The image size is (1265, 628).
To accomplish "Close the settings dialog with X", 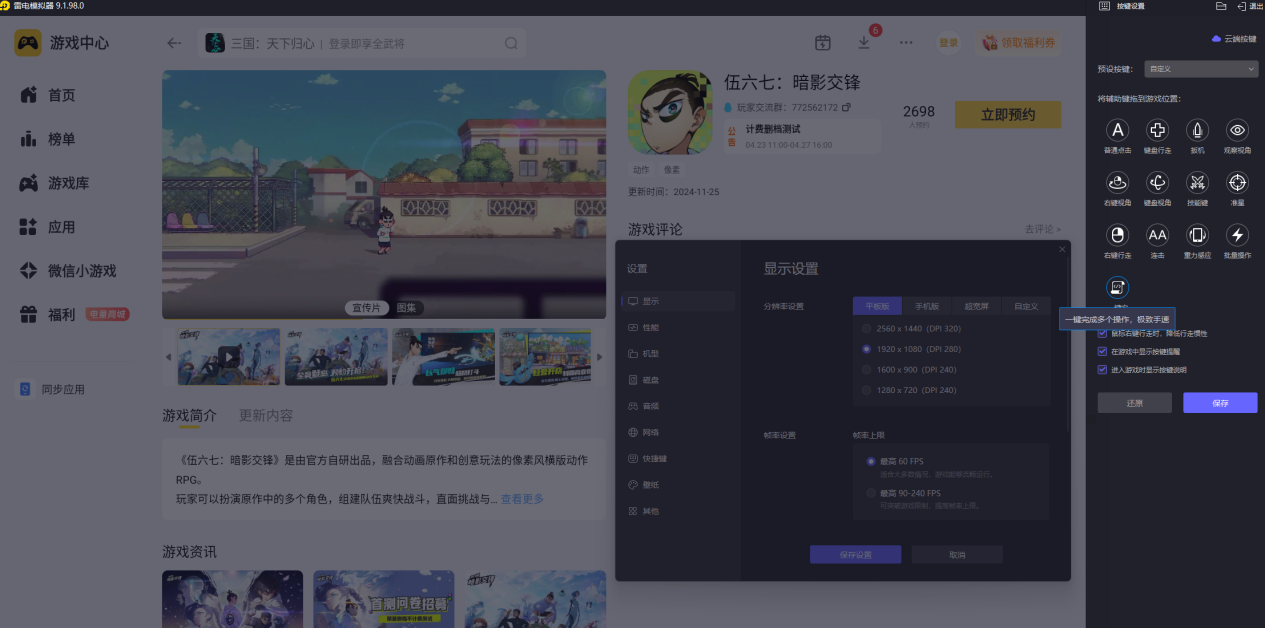I will click(1062, 249).
